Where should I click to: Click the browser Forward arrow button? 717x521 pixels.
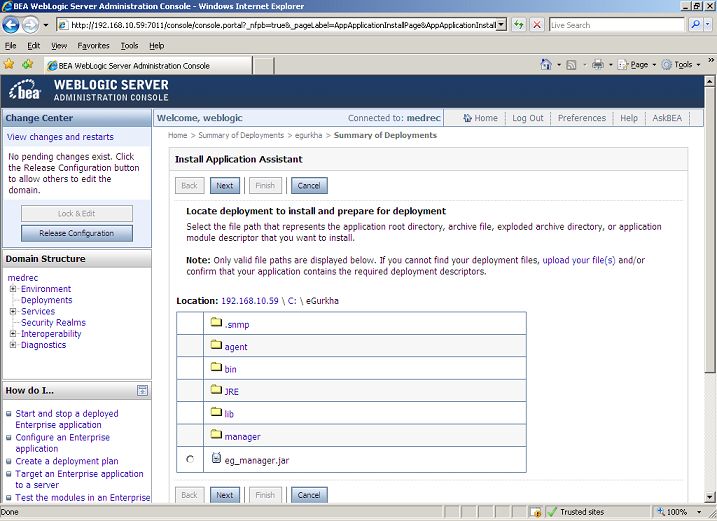coord(30,25)
